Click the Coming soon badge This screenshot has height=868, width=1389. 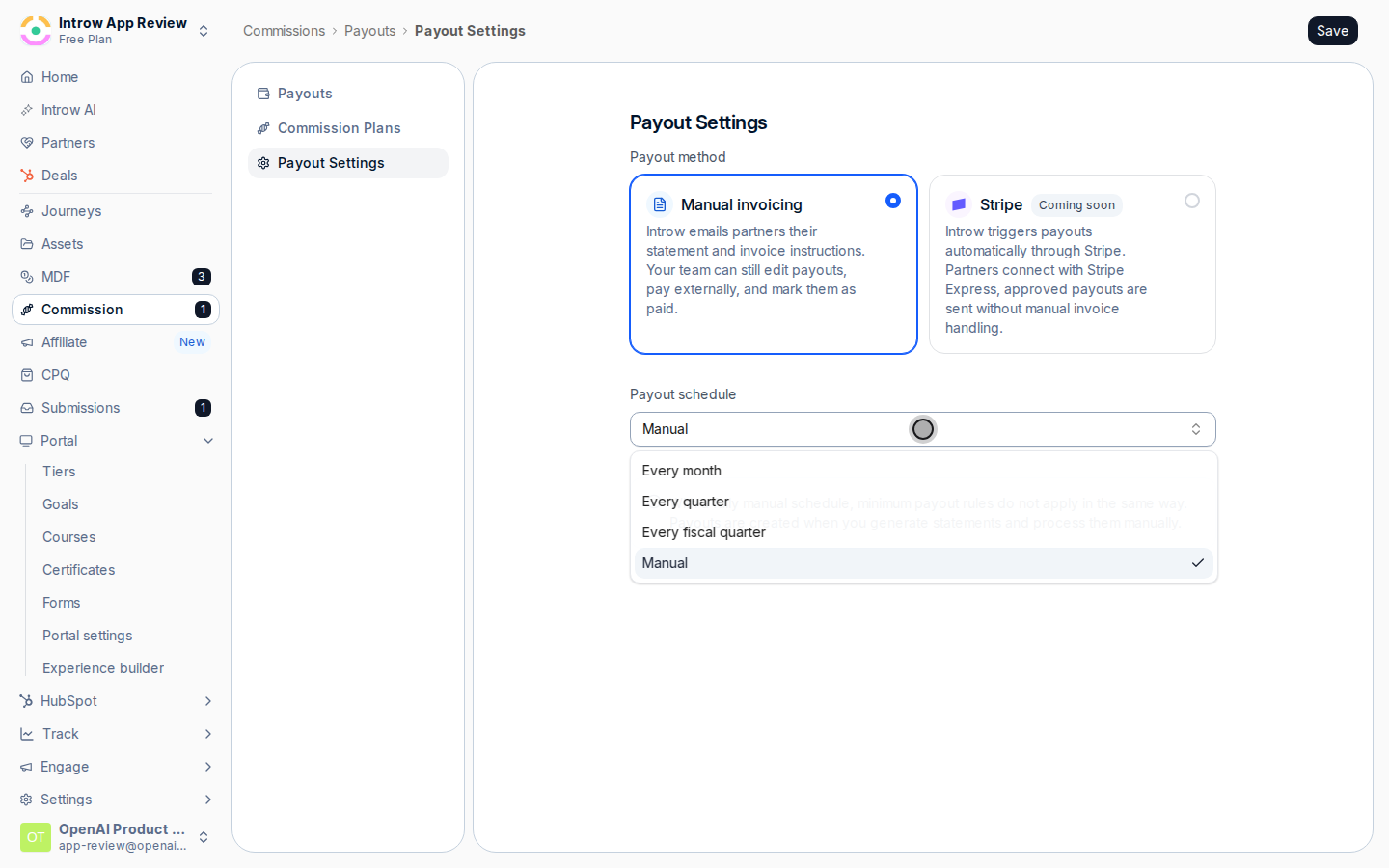tap(1076, 205)
